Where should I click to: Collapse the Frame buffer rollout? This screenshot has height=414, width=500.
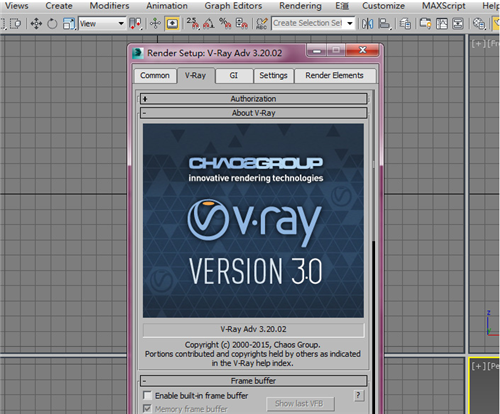pyautogui.click(x=253, y=381)
